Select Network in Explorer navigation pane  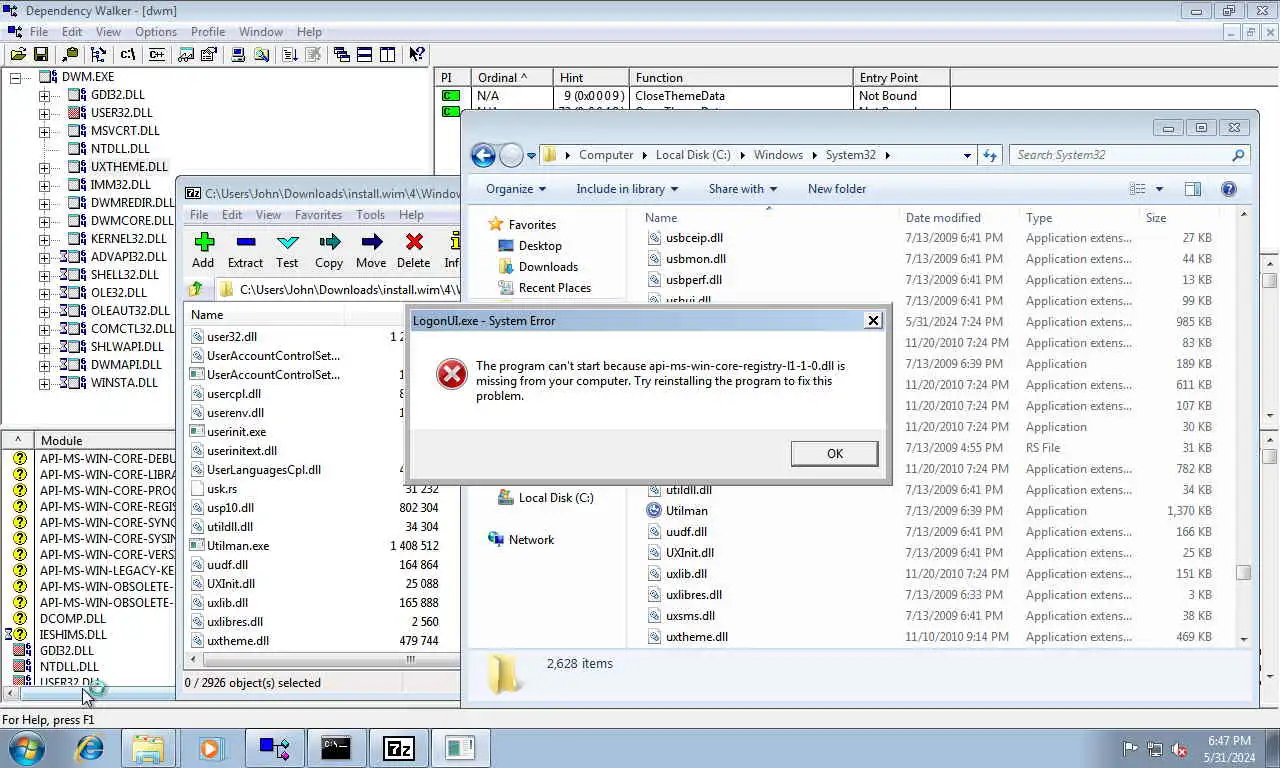tap(531, 540)
